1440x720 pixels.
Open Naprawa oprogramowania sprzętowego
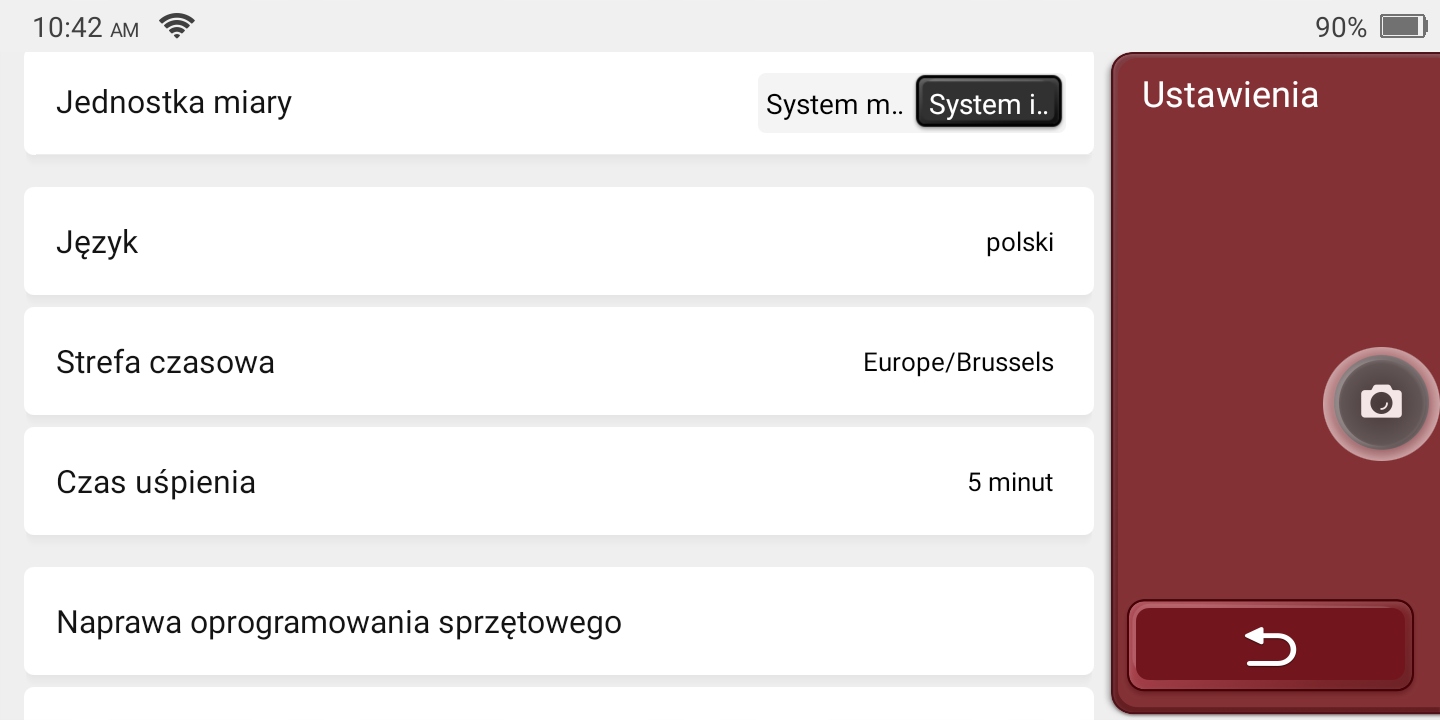point(558,622)
